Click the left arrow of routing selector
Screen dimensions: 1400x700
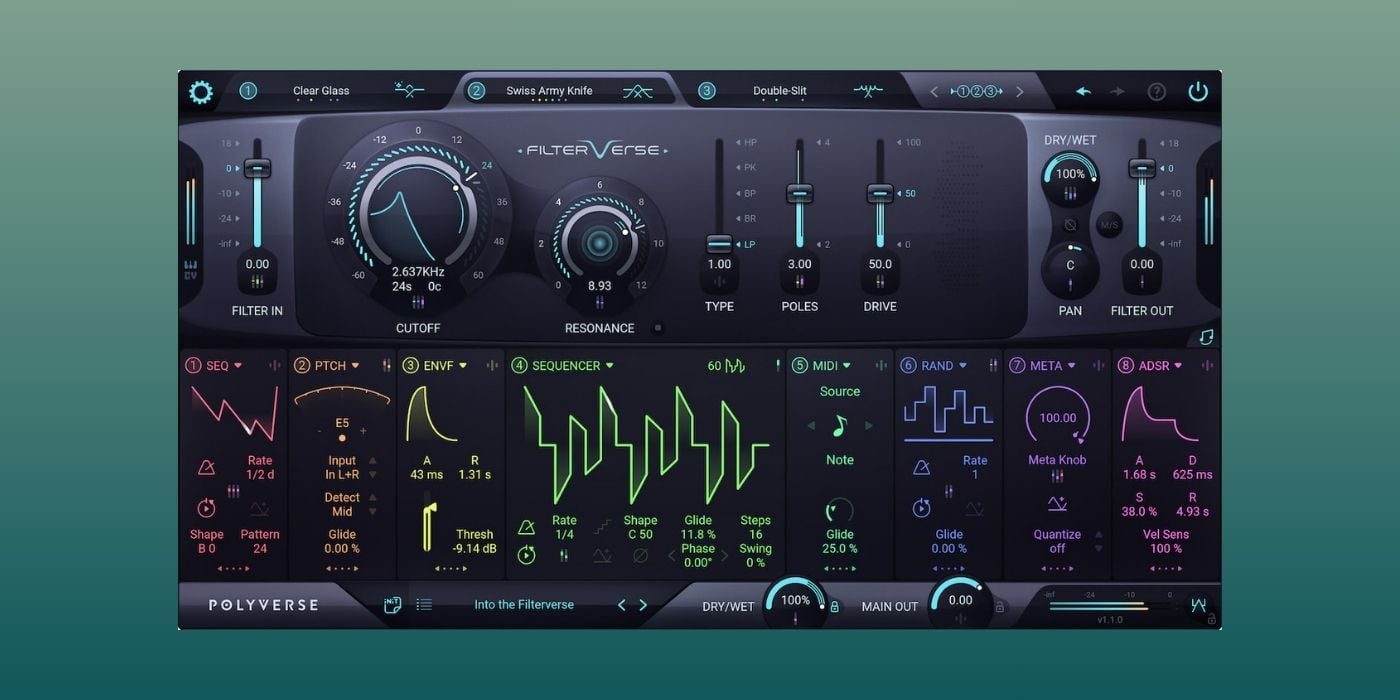935,92
